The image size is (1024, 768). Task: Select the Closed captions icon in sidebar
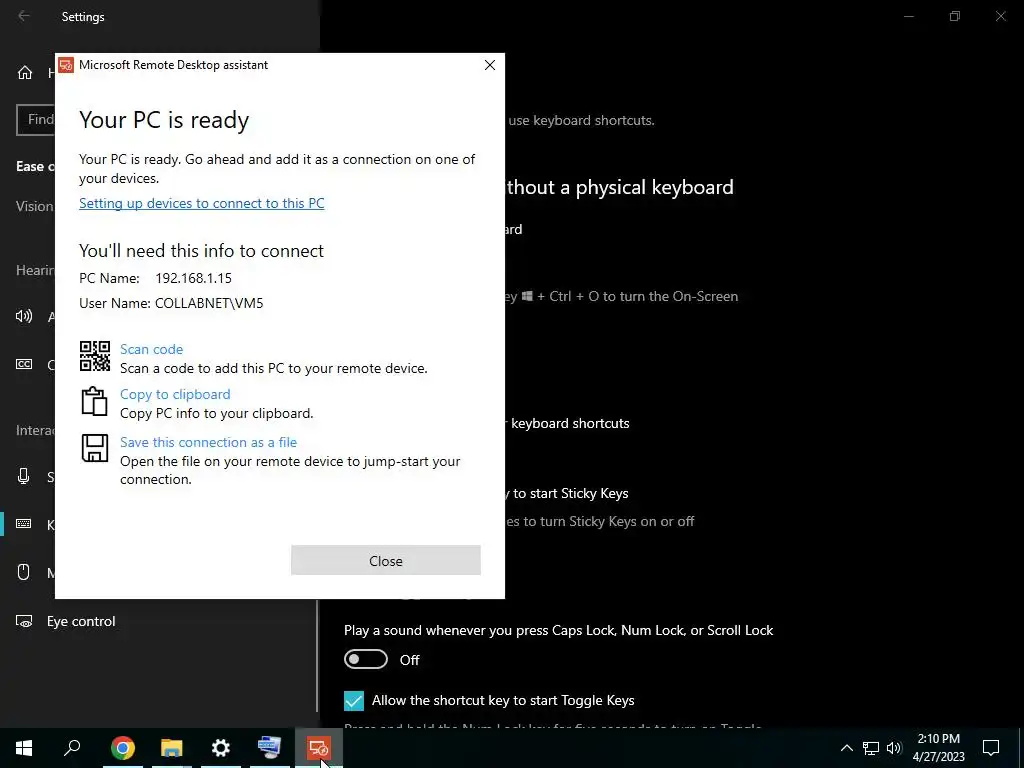click(x=24, y=364)
